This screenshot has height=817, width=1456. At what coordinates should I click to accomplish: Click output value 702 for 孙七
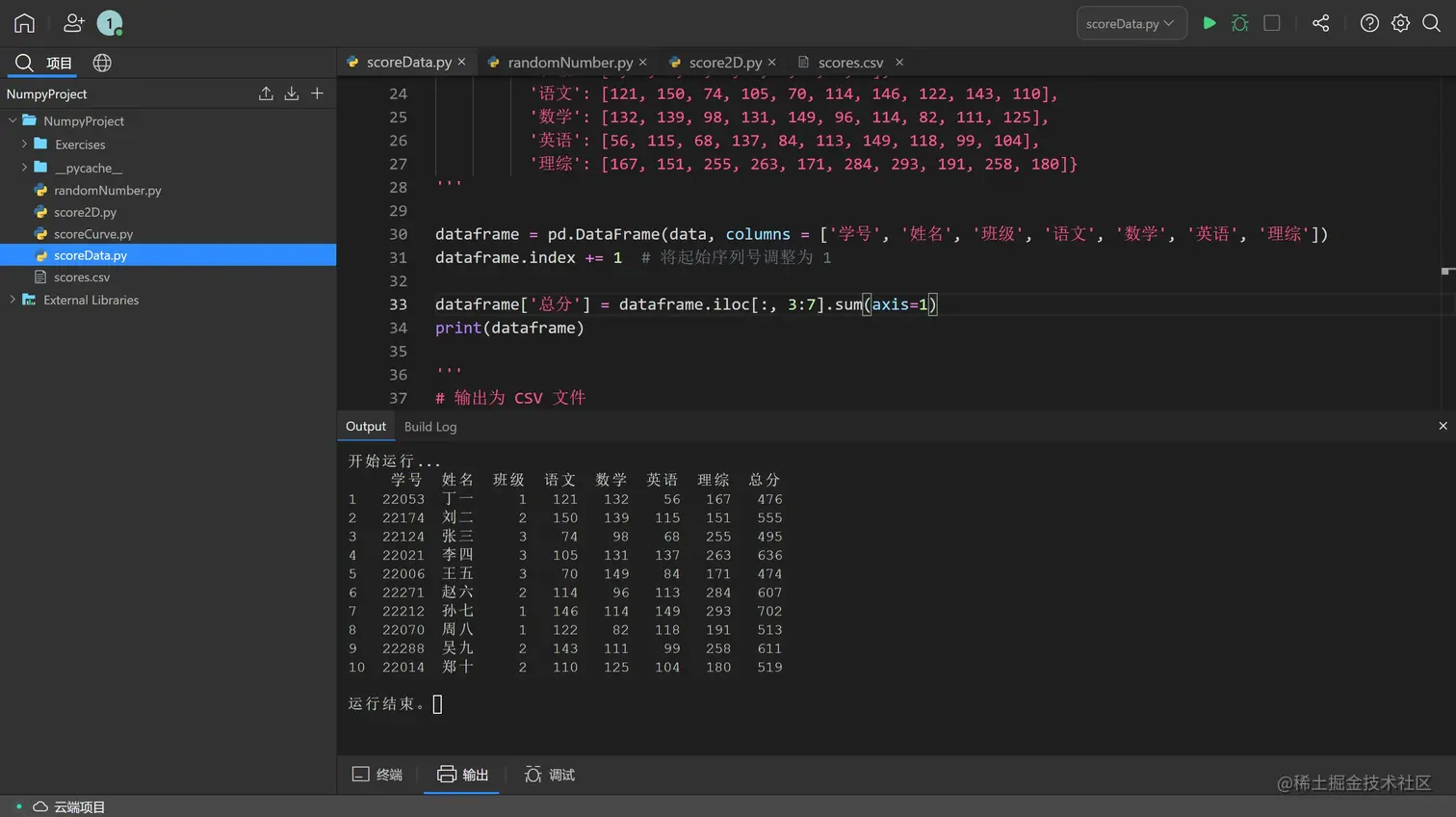[769, 612]
